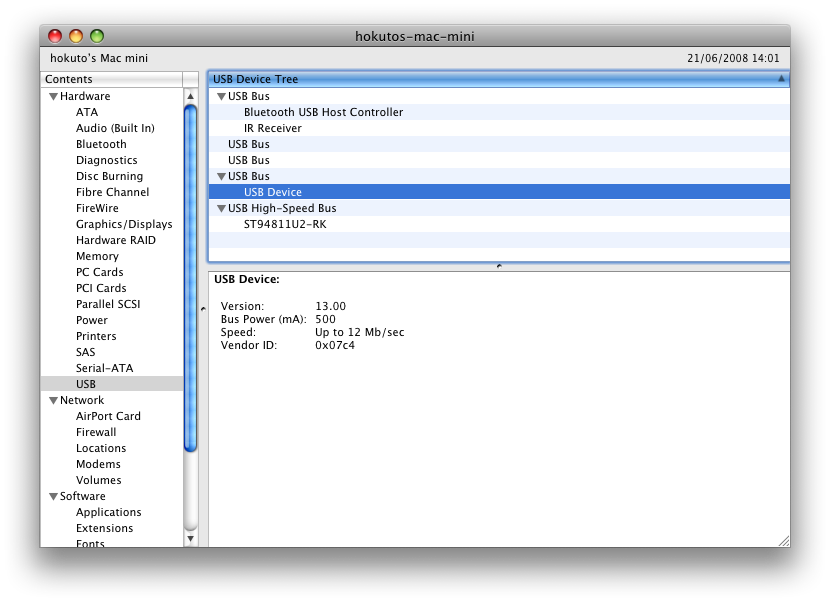The width and height of the screenshot is (830, 602).
Task: Select Bluetooth in the Hardware list
Action: pos(101,144)
